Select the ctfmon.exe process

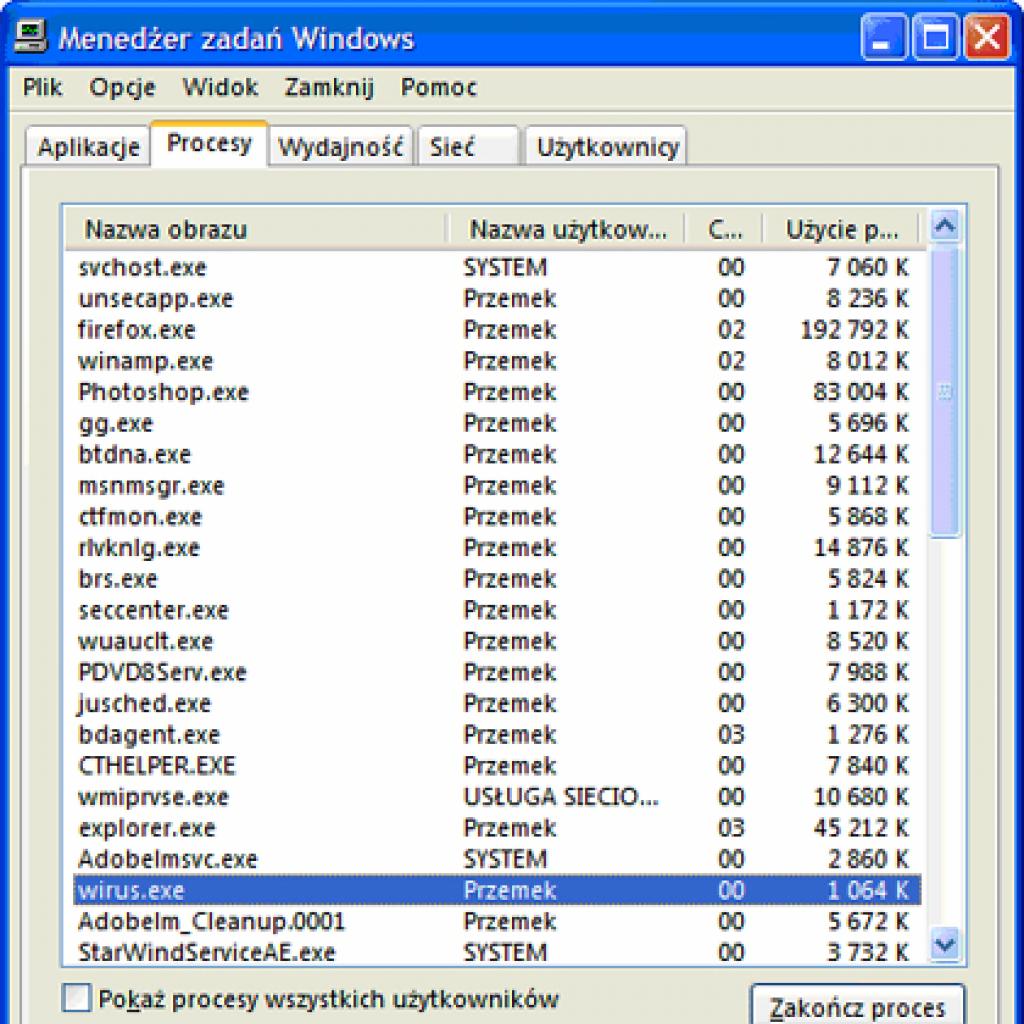coord(496,517)
